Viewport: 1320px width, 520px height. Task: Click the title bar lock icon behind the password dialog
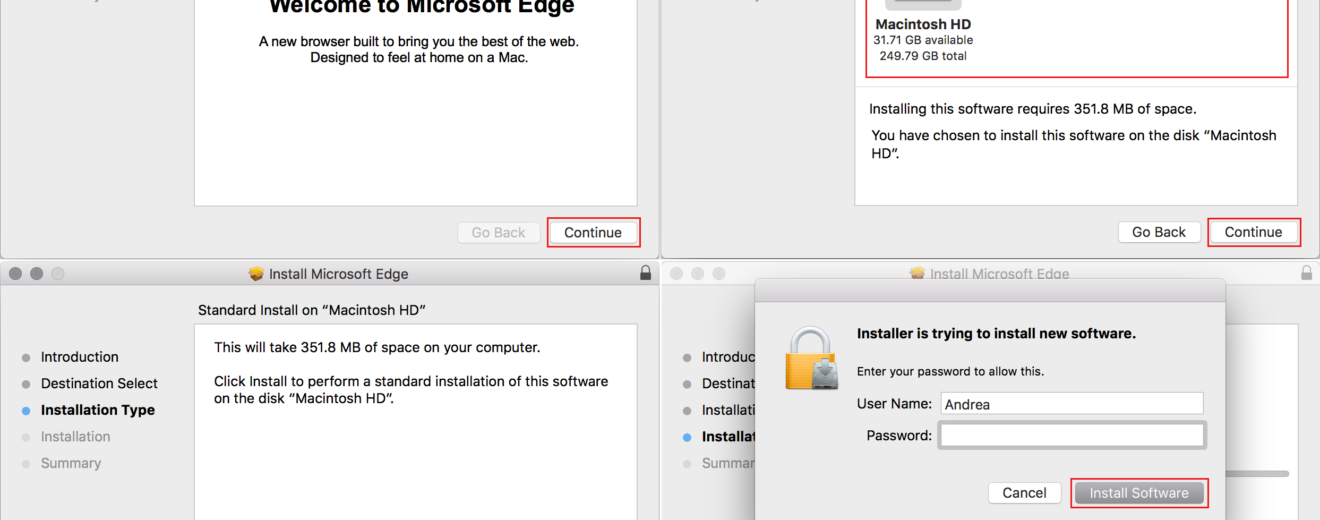click(x=1306, y=273)
